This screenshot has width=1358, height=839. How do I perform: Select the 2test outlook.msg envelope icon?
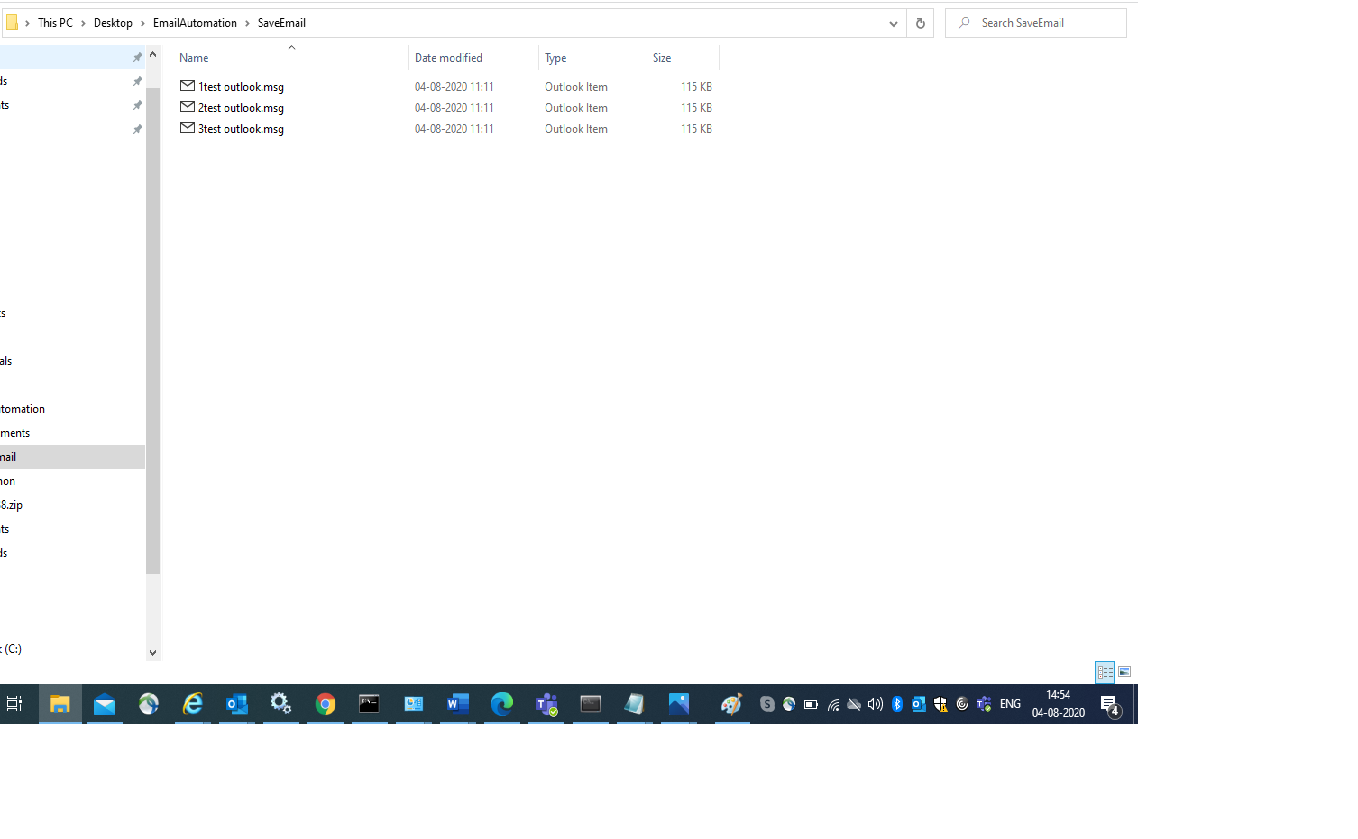click(x=187, y=107)
